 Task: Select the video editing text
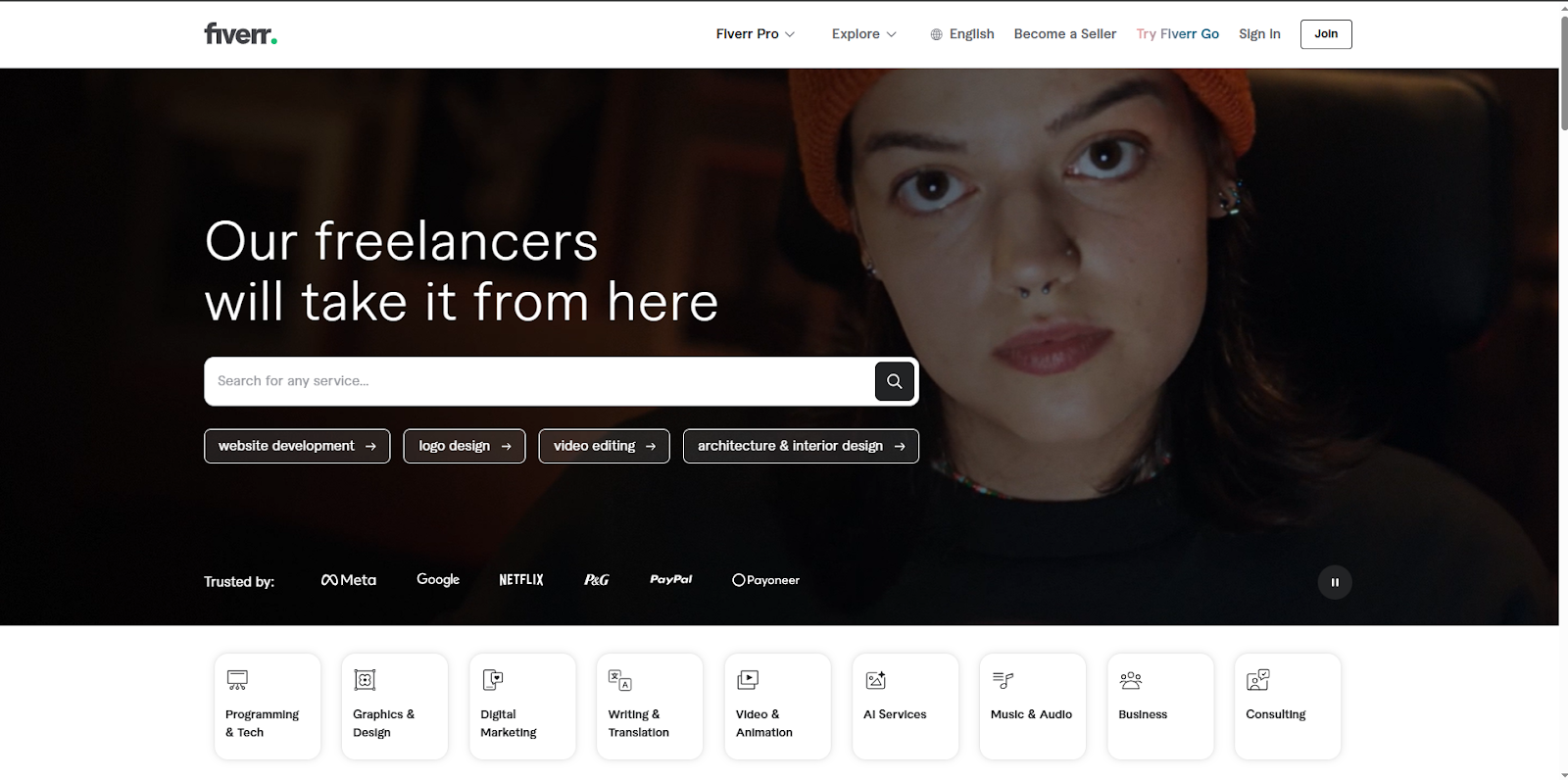[x=595, y=446]
